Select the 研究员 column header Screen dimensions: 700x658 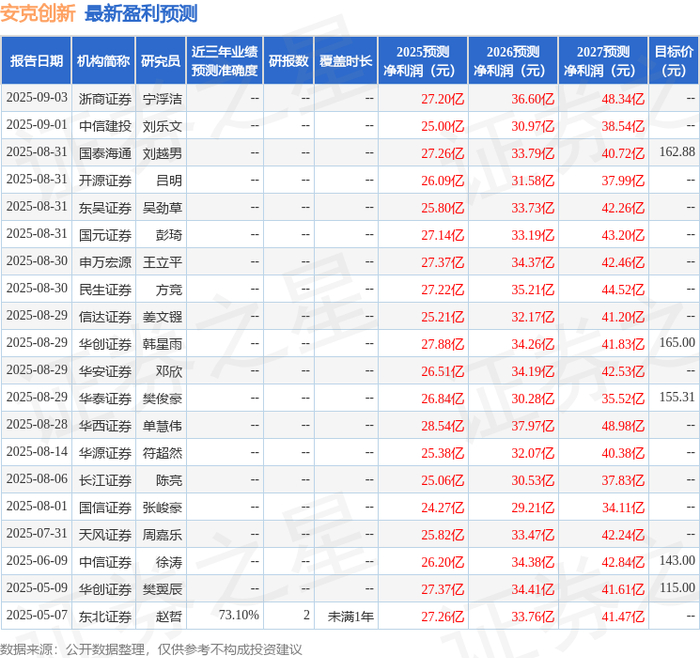click(x=161, y=61)
